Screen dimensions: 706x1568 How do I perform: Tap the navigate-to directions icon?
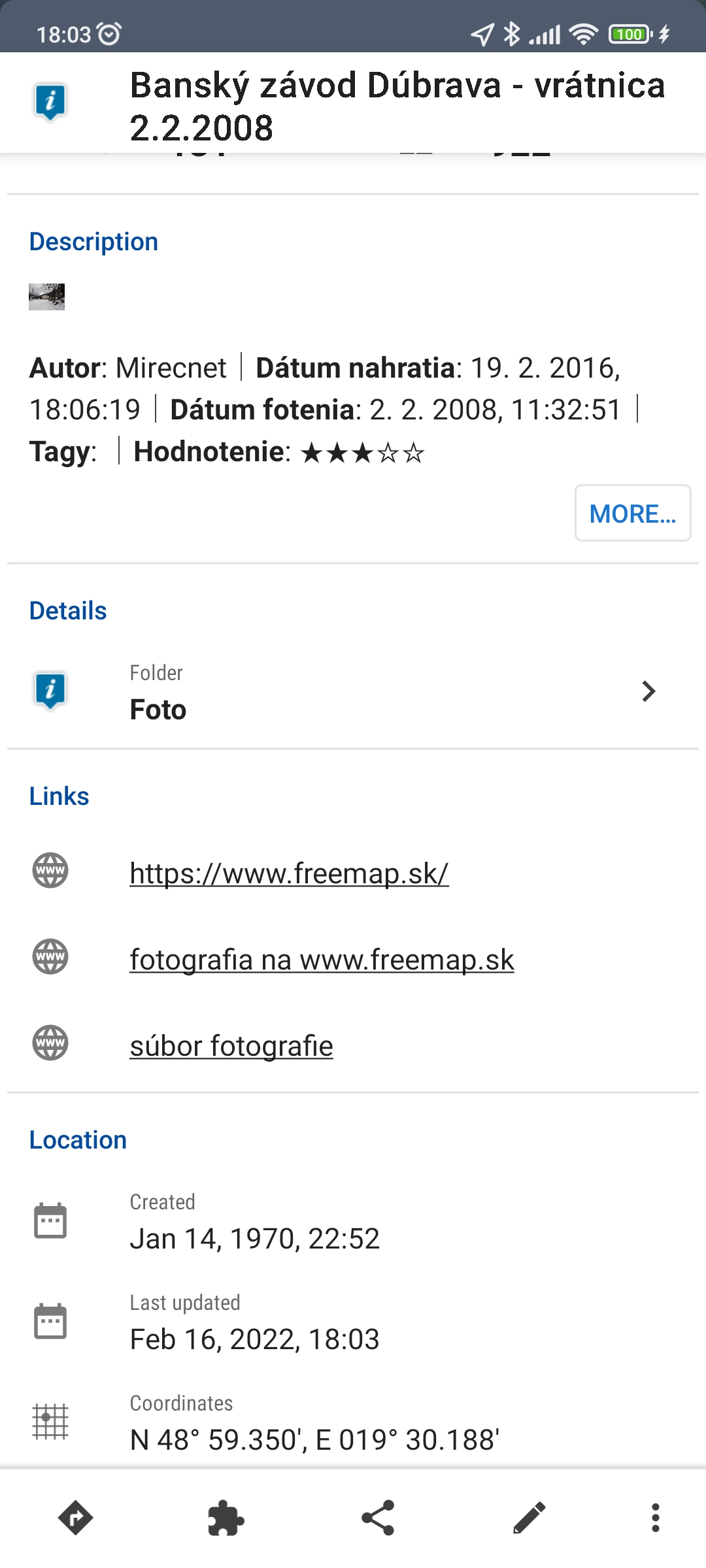tap(75, 1517)
